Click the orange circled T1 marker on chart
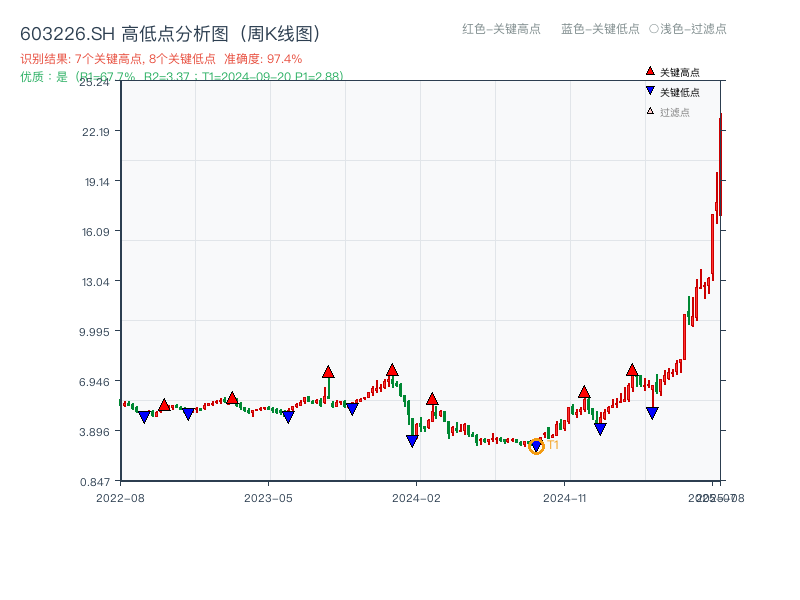800x600 pixels. tap(536, 447)
